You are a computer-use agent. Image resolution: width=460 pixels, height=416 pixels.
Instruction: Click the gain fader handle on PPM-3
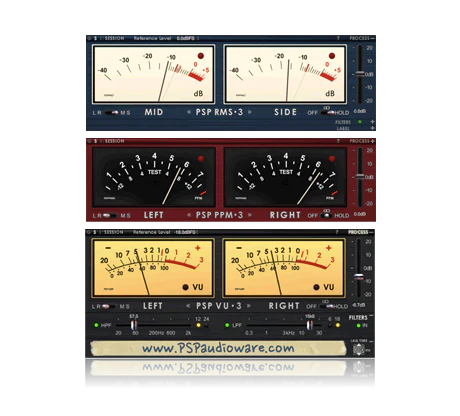point(360,177)
